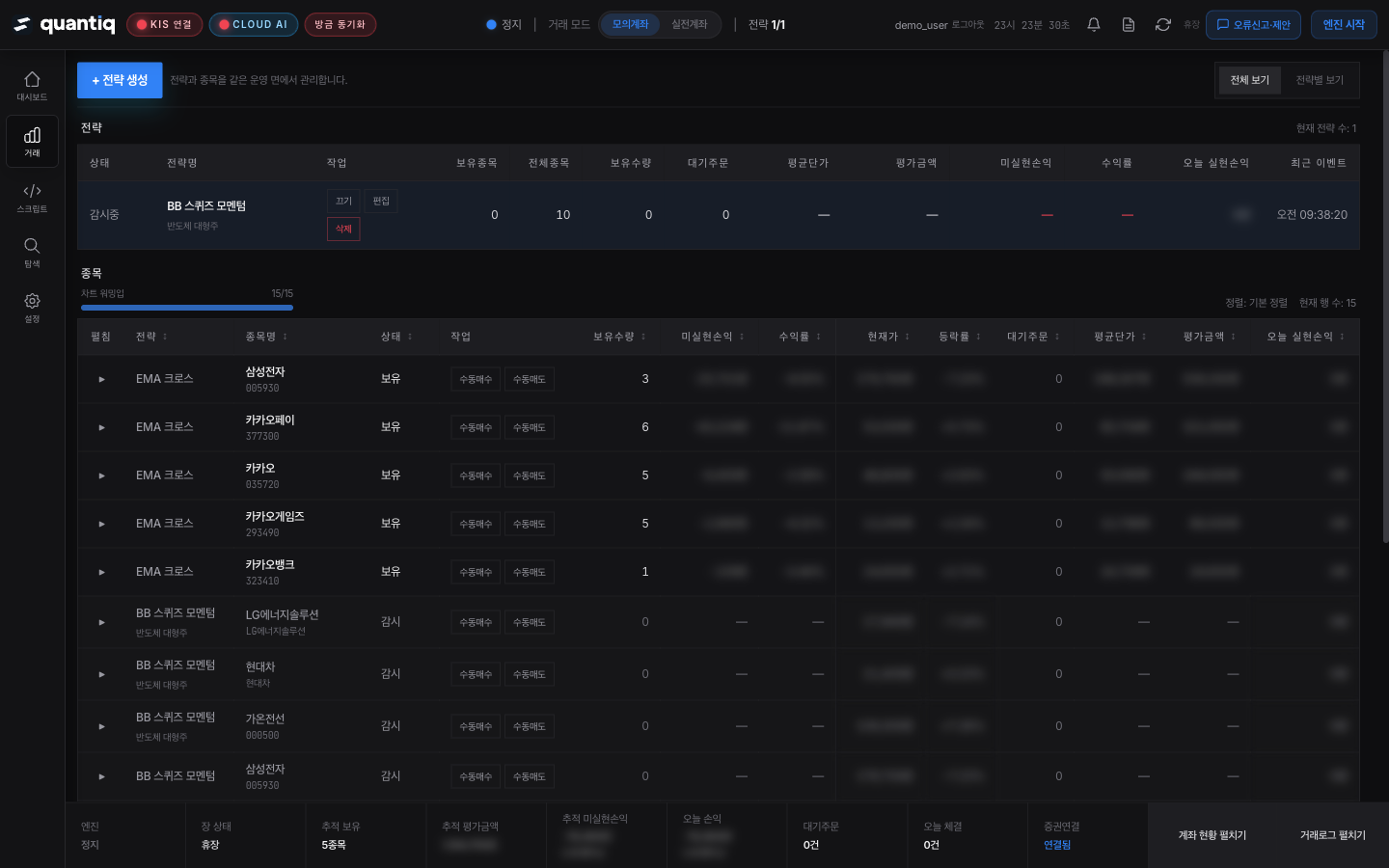Expand the 삼성전자 EMA 크로스 row
Viewport: 1389px width, 868px height.
[101, 379]
